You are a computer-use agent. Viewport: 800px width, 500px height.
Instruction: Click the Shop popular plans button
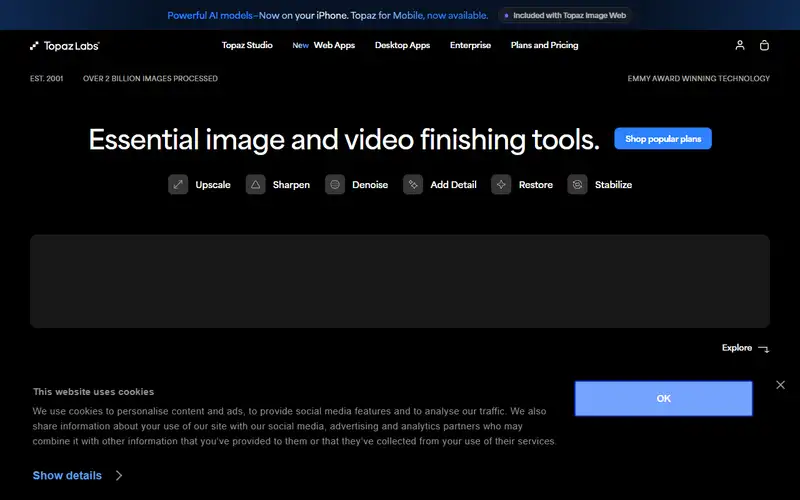[663, 139]
